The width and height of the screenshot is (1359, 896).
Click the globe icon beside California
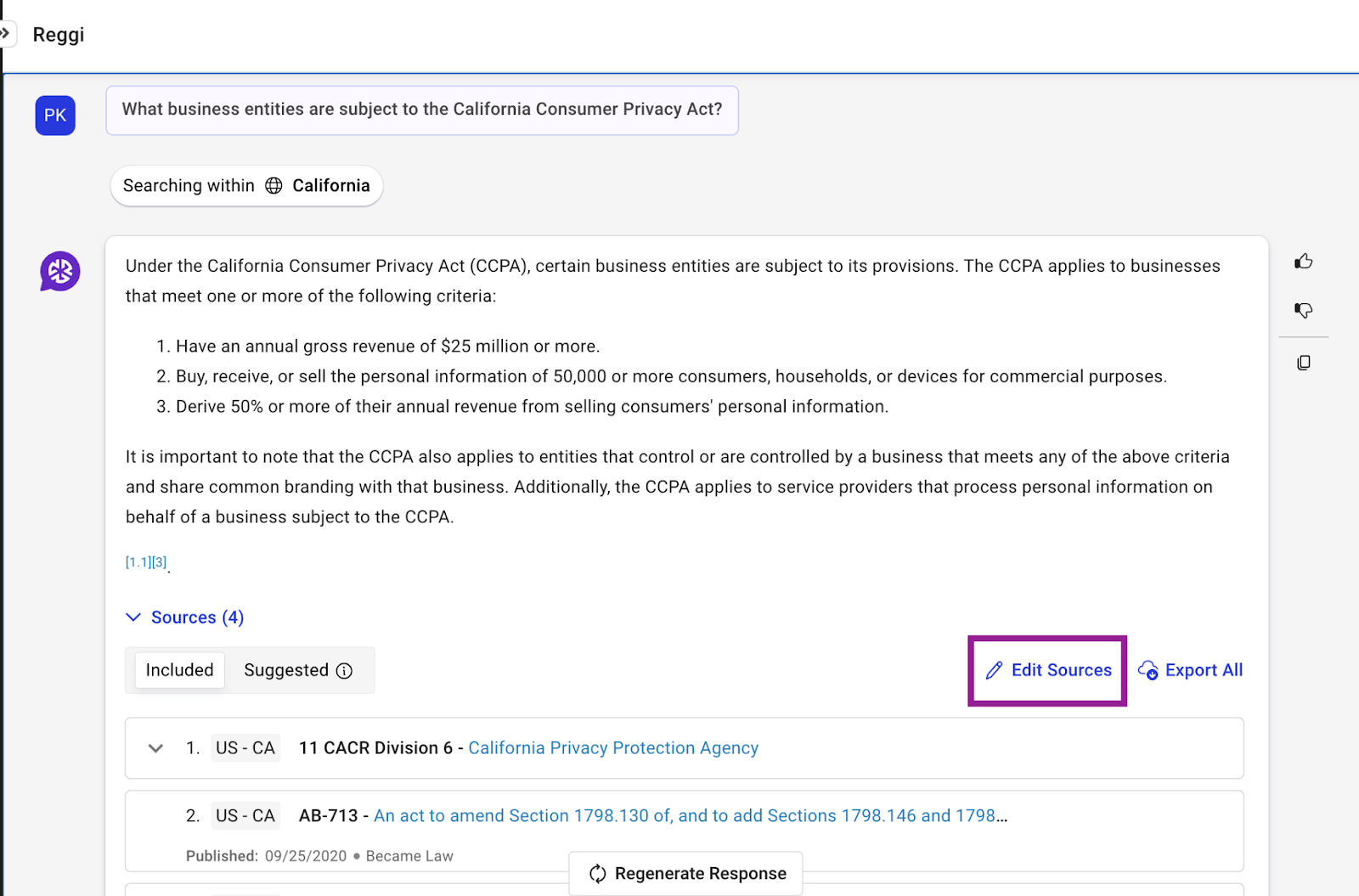[x=273, y=186]
